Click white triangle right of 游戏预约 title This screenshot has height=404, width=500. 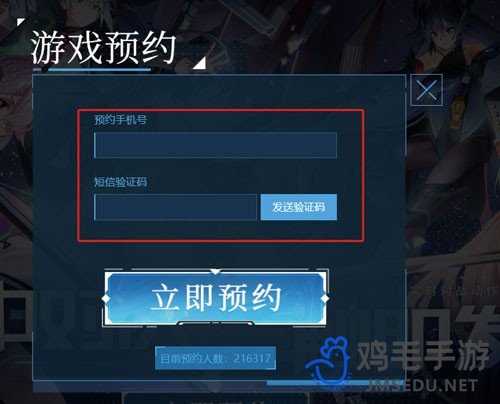coord(200,63)
